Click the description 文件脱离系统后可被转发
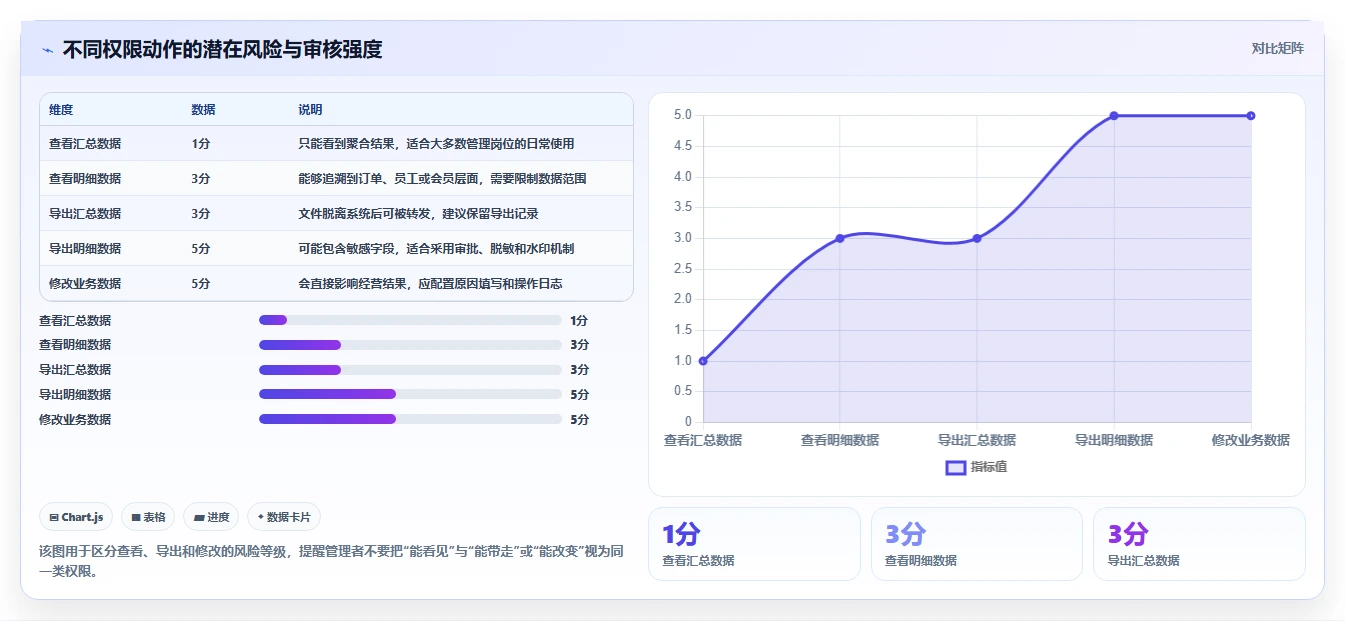Screen dimensions: 1345x621 click(x=419, y=213)
